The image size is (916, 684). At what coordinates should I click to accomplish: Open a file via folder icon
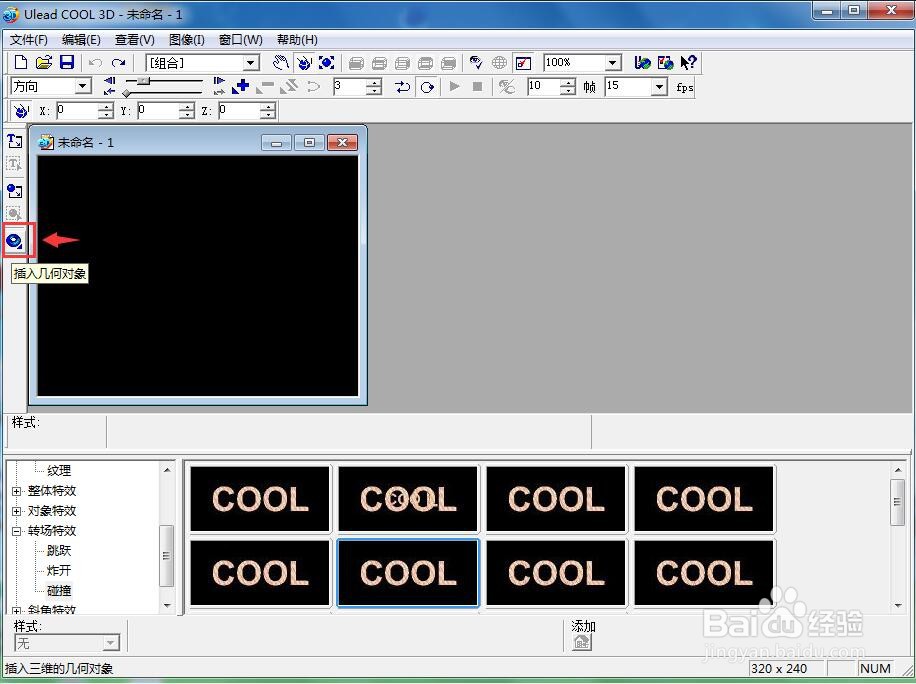click(x=44, y=63)
